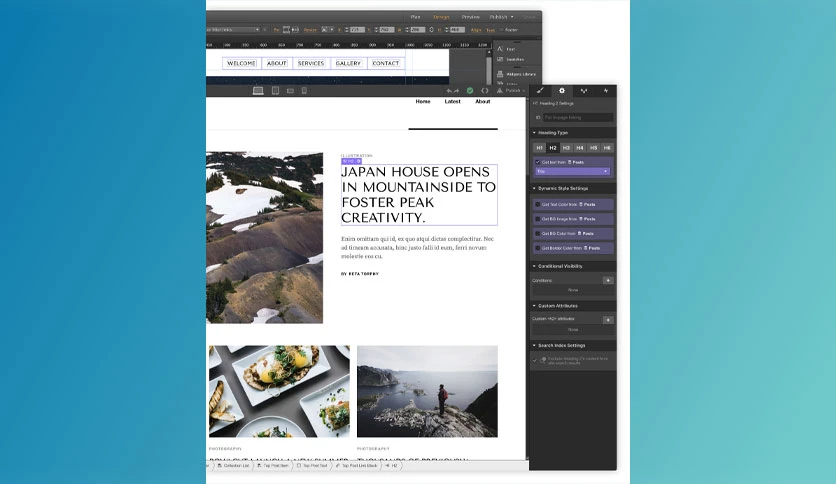The width and height of the screenshot is (836, 484).
Task: Select the ABOUT menu item
Action: 277,63
